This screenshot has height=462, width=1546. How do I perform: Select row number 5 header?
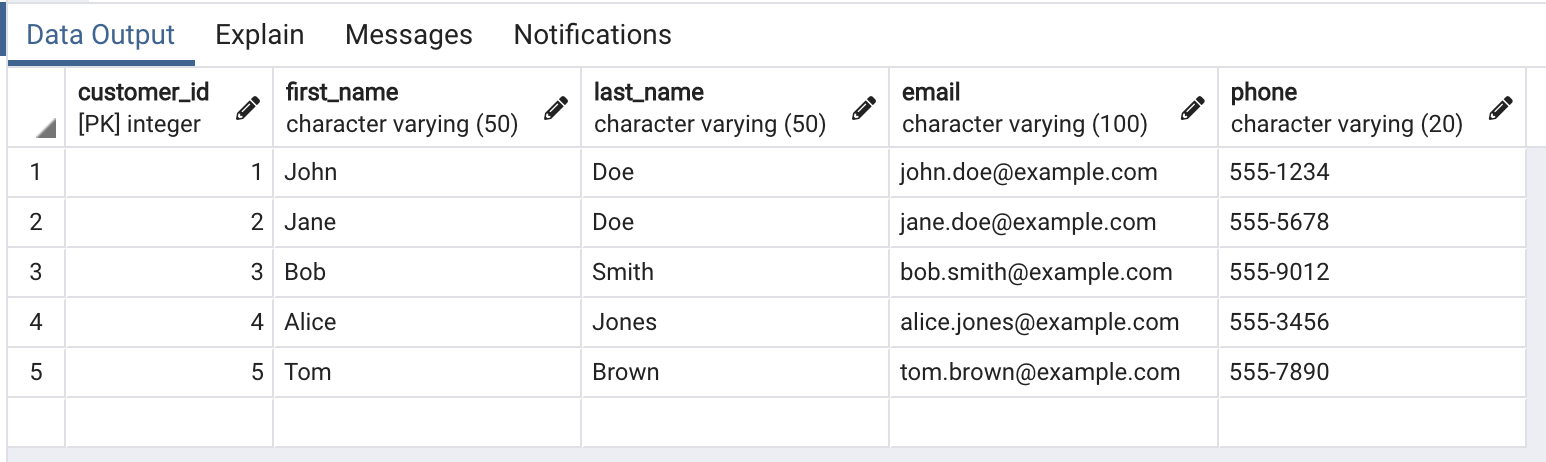point(36,372)
